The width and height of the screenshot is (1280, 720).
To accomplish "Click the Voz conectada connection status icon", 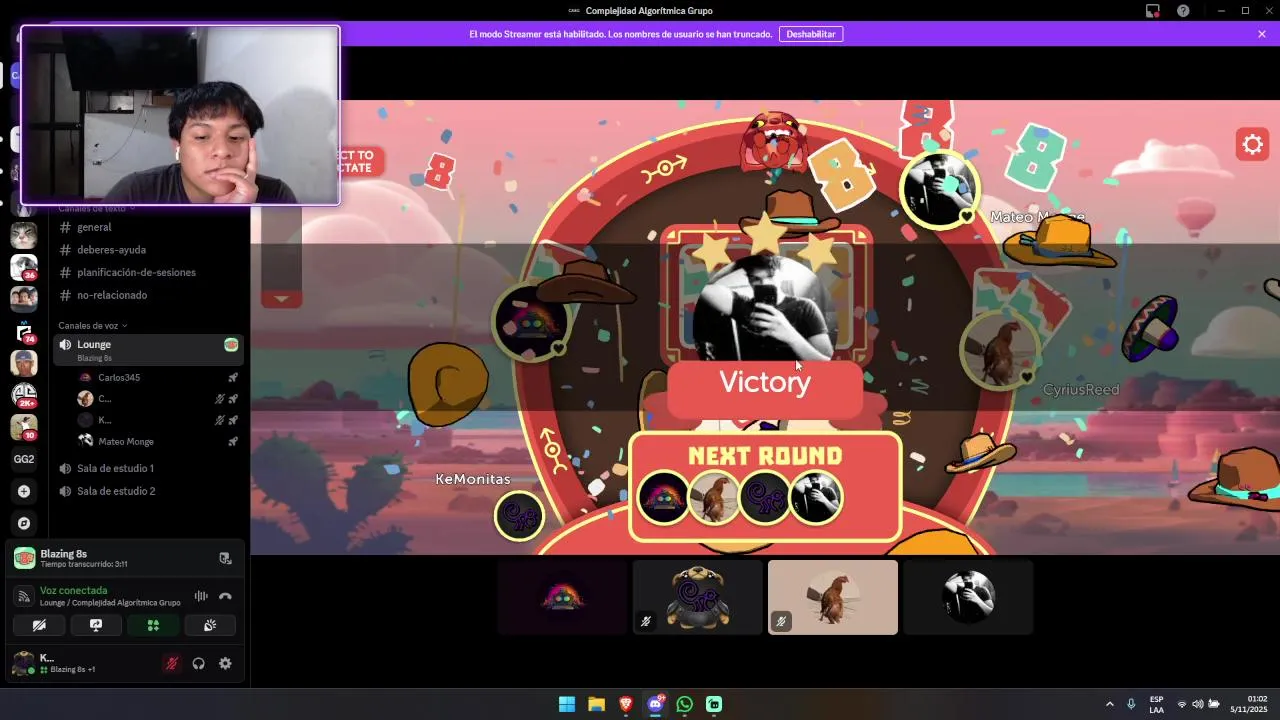I will coord(24,596).
